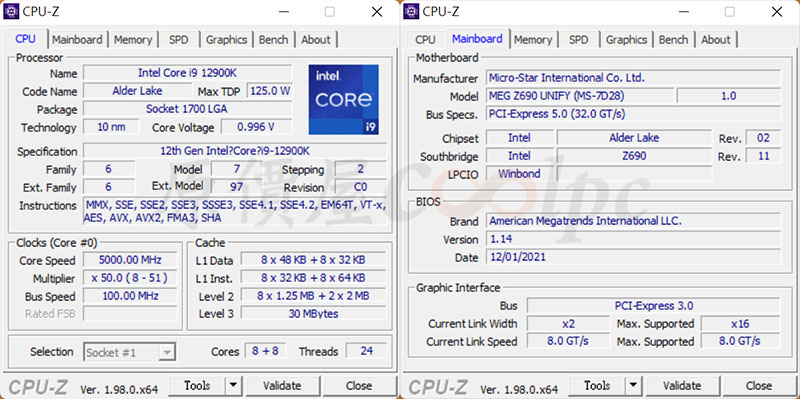Click Validate button in right window
The width and height of the screenshot is (800, 399).
pos(682,386)
